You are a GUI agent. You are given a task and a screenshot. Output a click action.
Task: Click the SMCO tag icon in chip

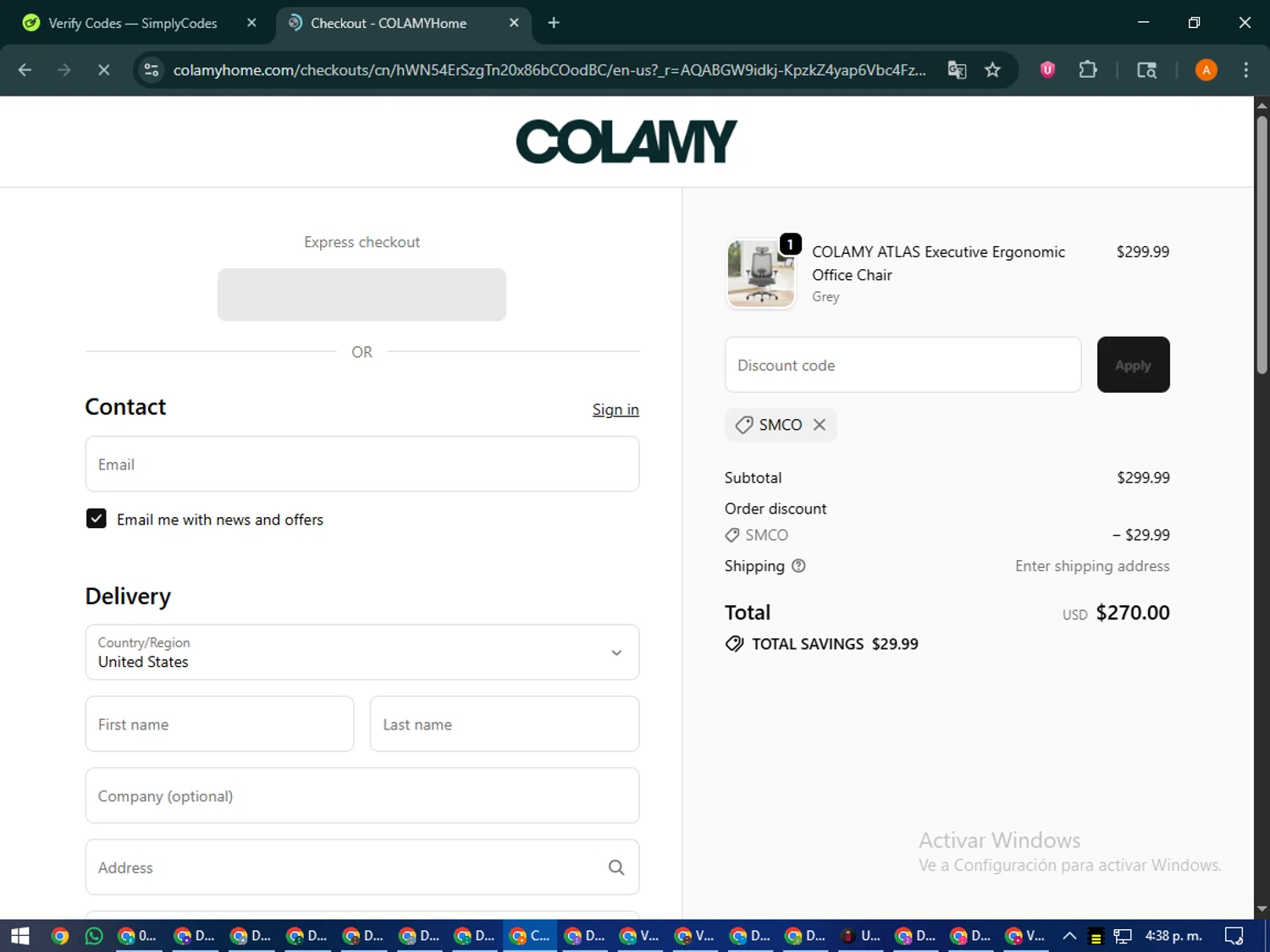coord(743,425)
